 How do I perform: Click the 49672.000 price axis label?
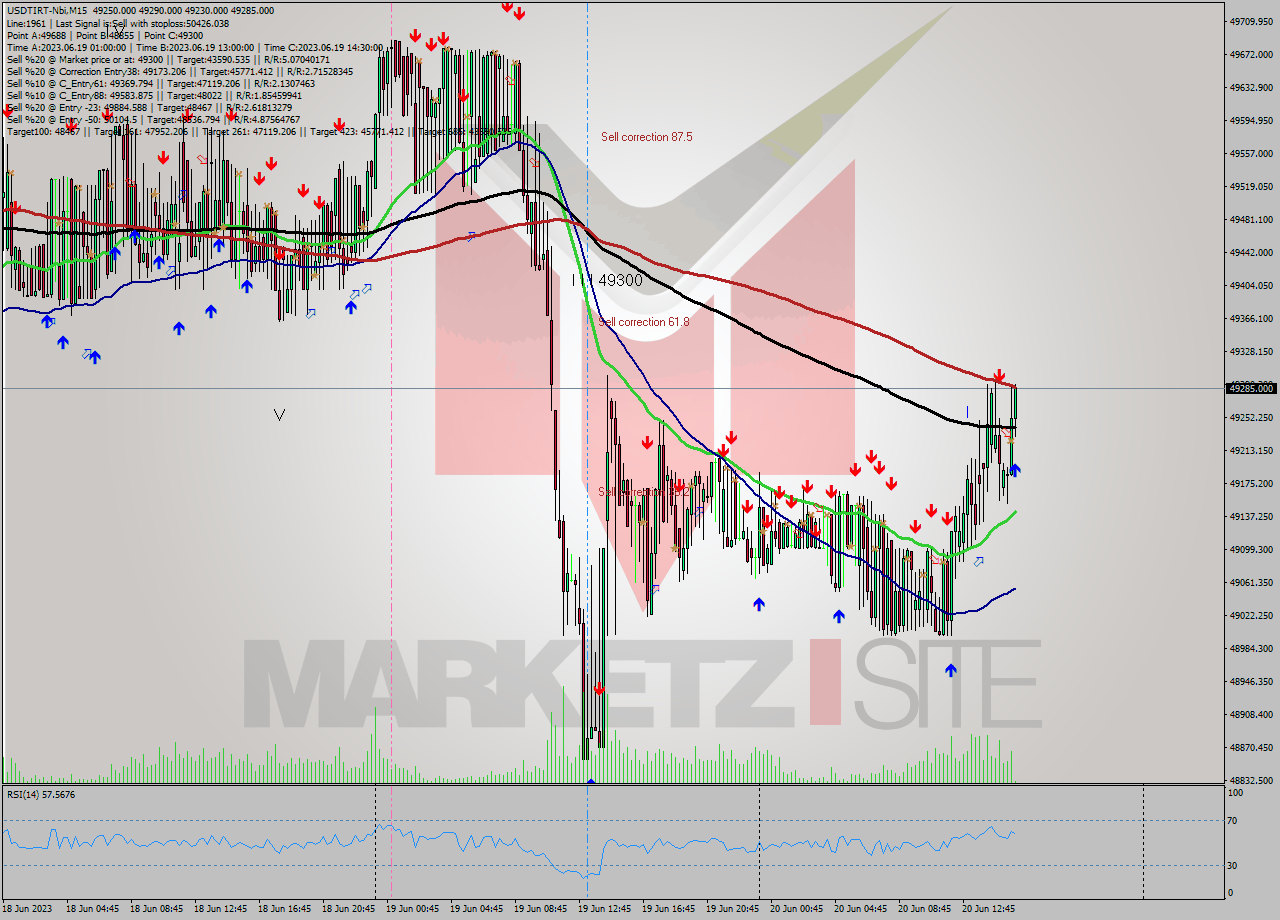pos(1249,54)
